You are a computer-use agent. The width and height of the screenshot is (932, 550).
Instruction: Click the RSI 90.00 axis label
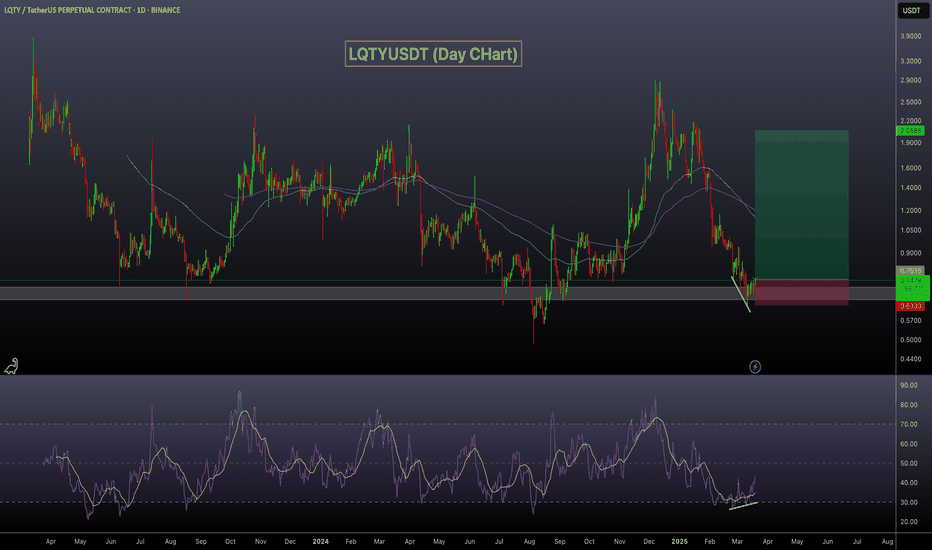909,385
